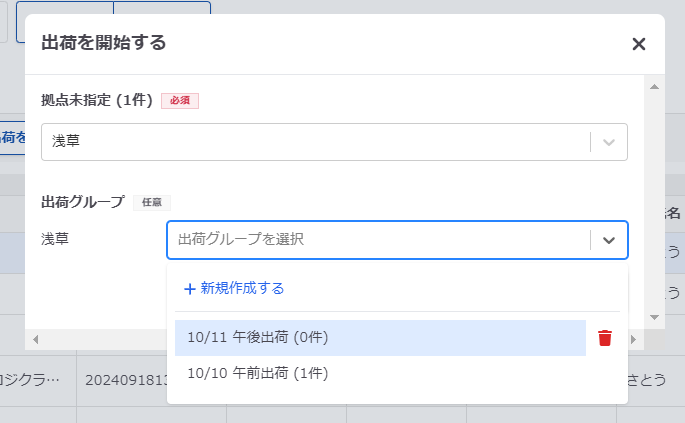
Task: Click the 必須 badge next to 拠点未指定
Action: pos(180,101)
